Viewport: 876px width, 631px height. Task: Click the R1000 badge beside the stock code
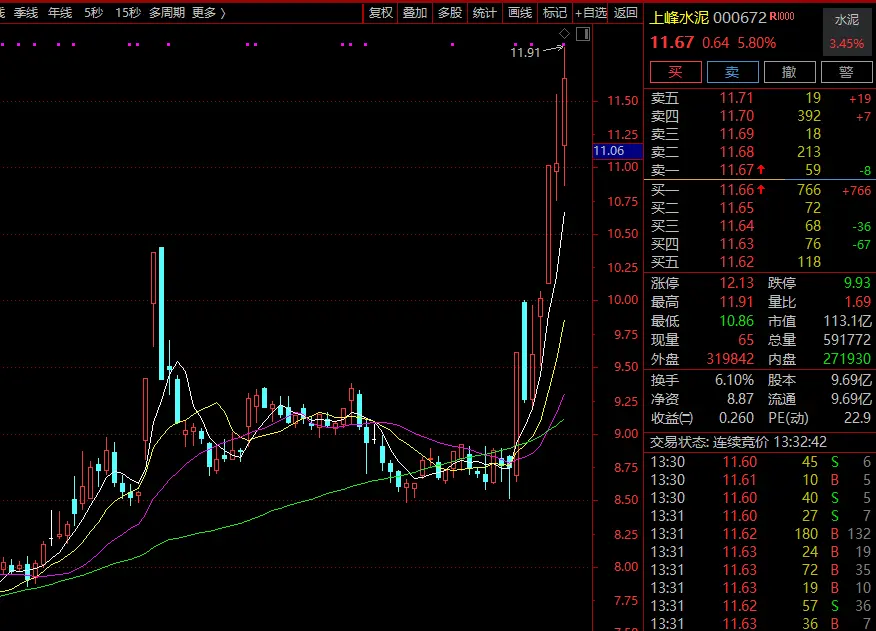pos(782,17)
